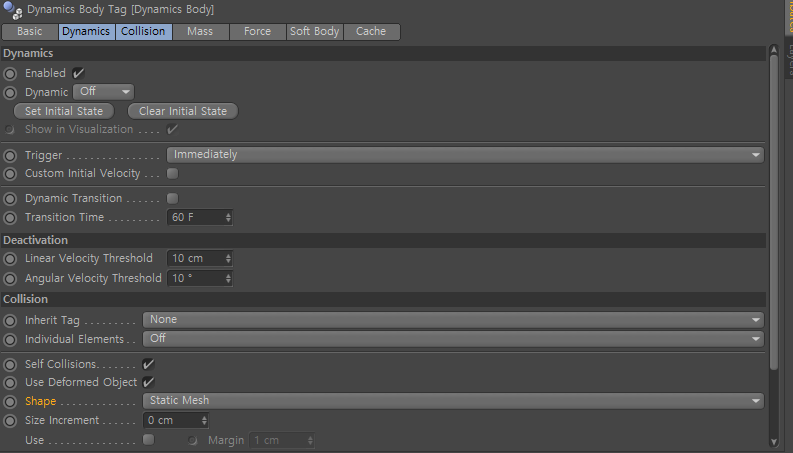Click the Dynamics Body Tag icon in header
The image size is (793, 453).
(13, 10)
